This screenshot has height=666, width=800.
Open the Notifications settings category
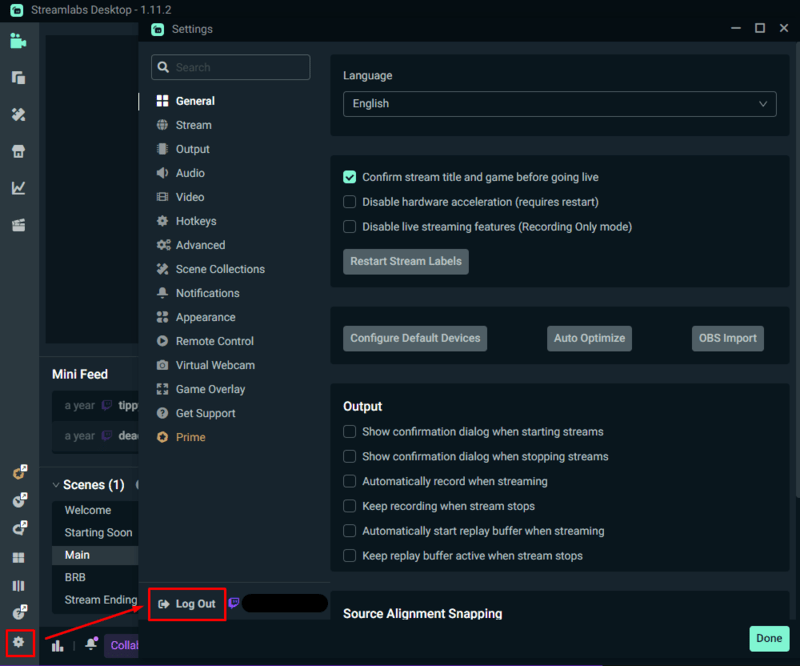tap(198, 293)
